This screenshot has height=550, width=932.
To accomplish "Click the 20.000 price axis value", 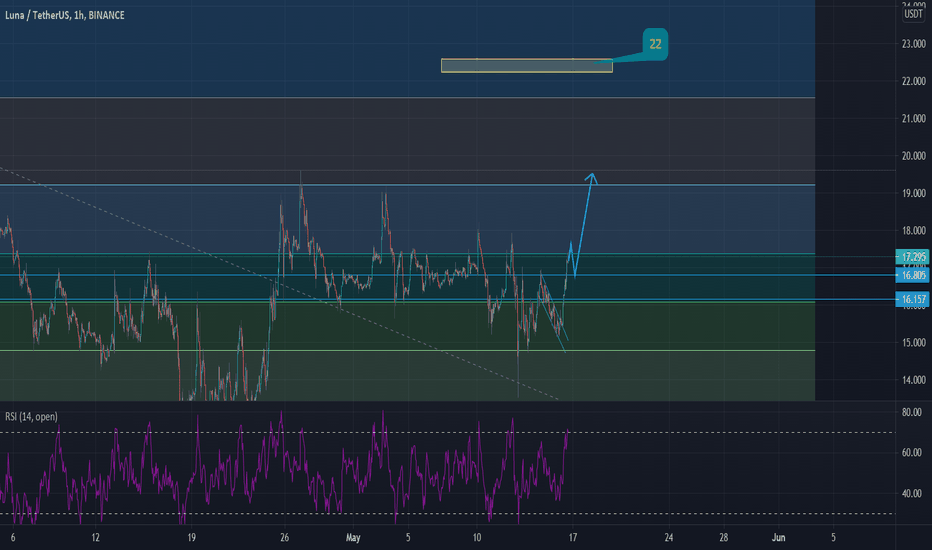I will click(914, 156).
